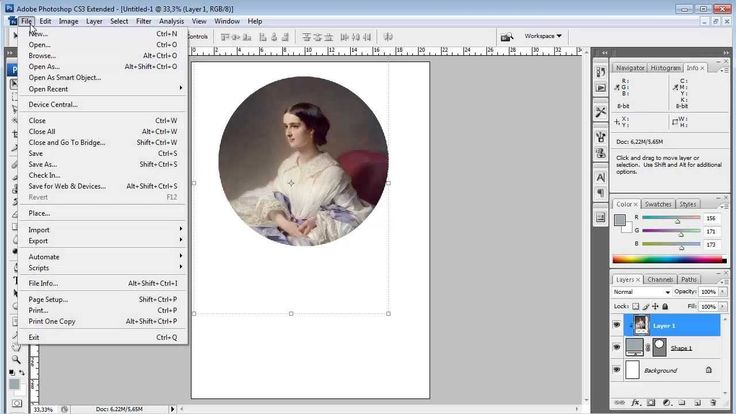Click Save for Web & Devices entry

(67, 186)
